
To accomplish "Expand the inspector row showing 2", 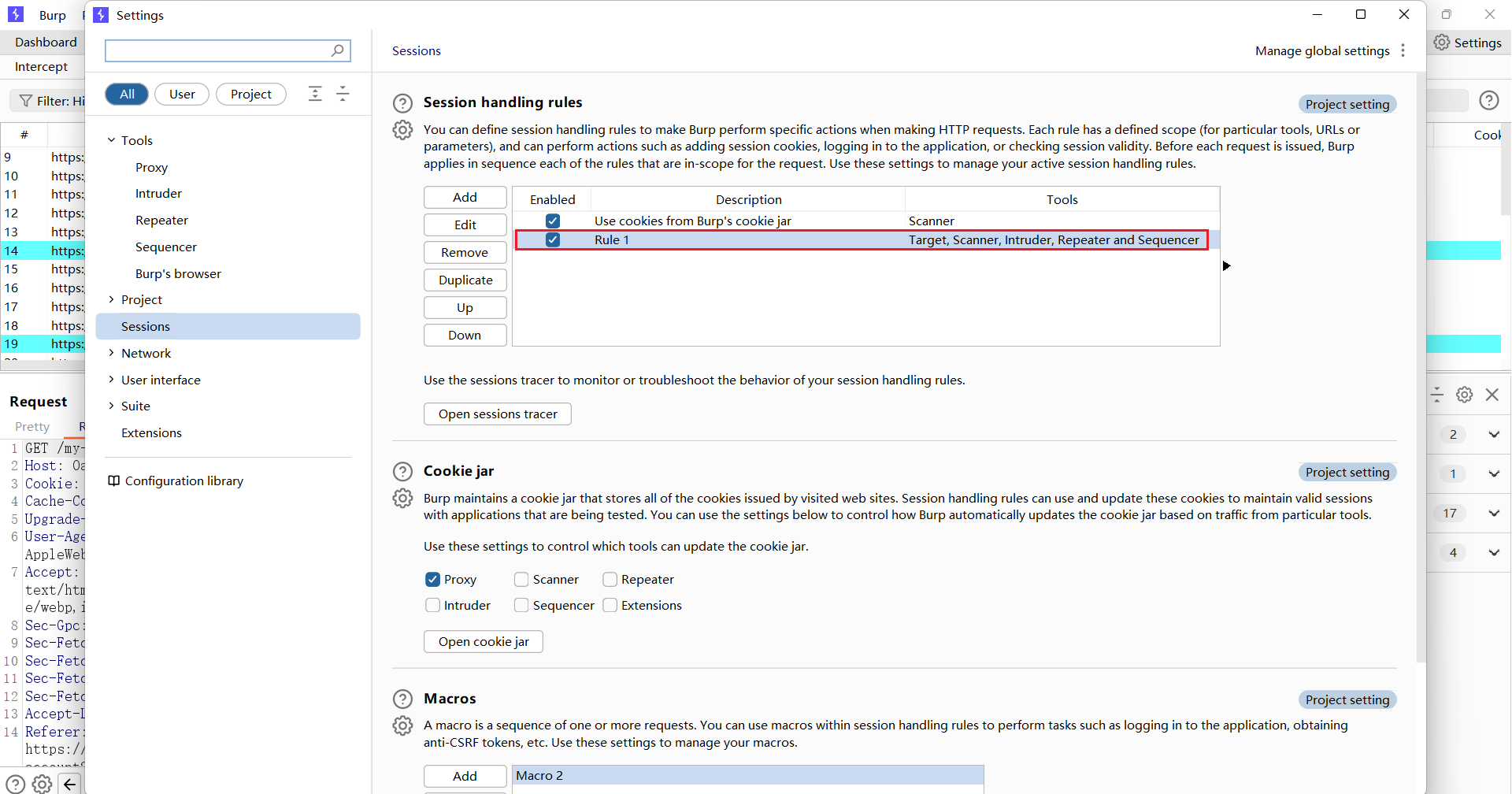I will [x=1494, y=435].
